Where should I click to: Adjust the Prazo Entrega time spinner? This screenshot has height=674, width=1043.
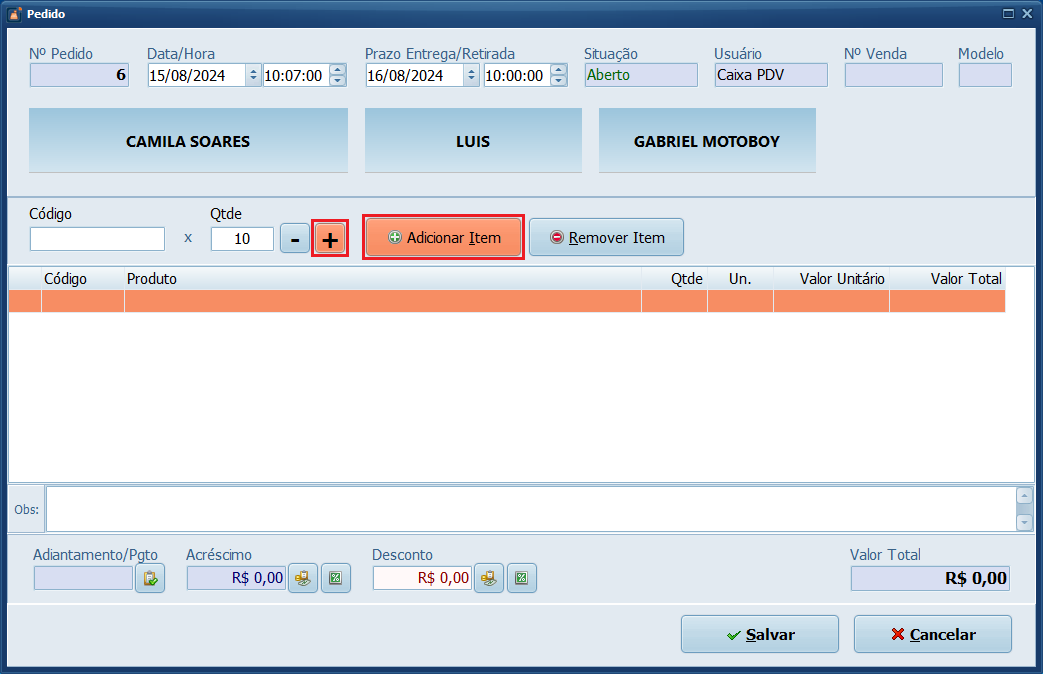pyautogui.click(x=559, y=75)
